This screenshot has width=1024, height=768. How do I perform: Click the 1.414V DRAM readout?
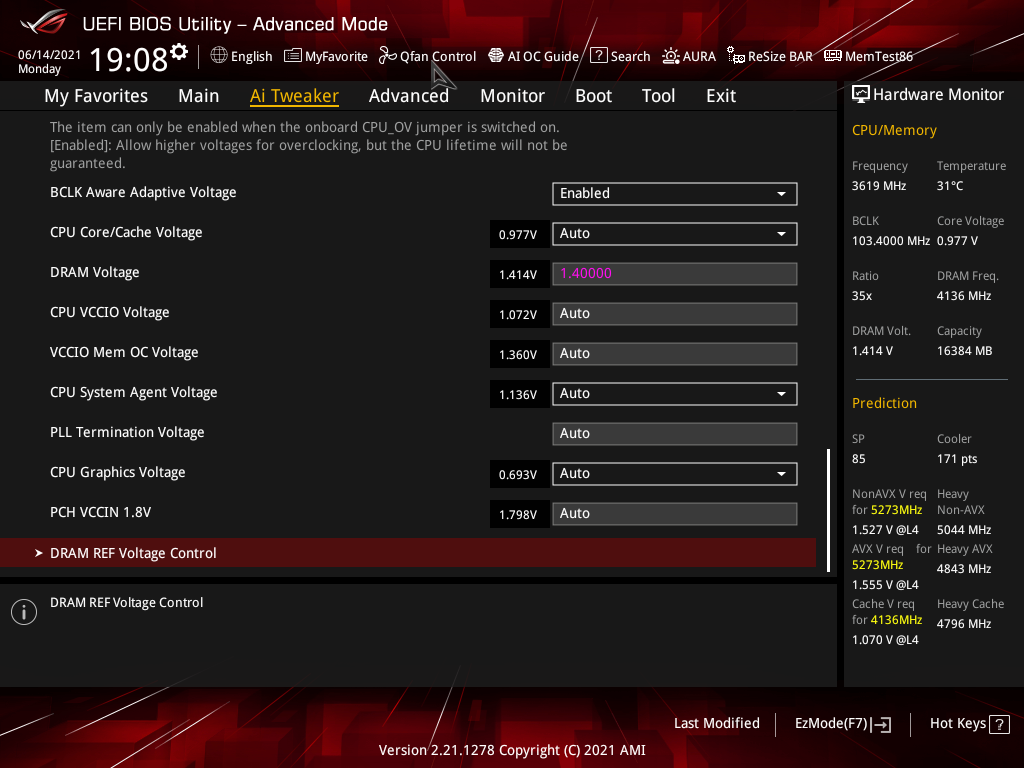518,274
